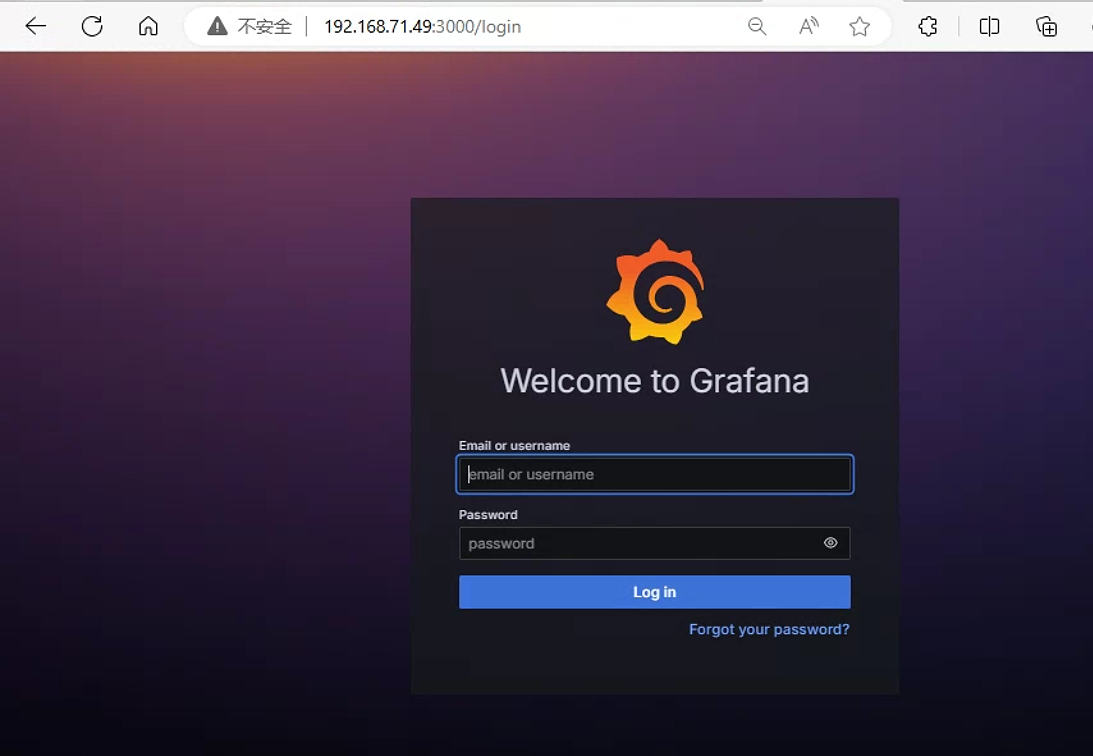Open the zoom magnifier in address bar

tap(757, 26)
